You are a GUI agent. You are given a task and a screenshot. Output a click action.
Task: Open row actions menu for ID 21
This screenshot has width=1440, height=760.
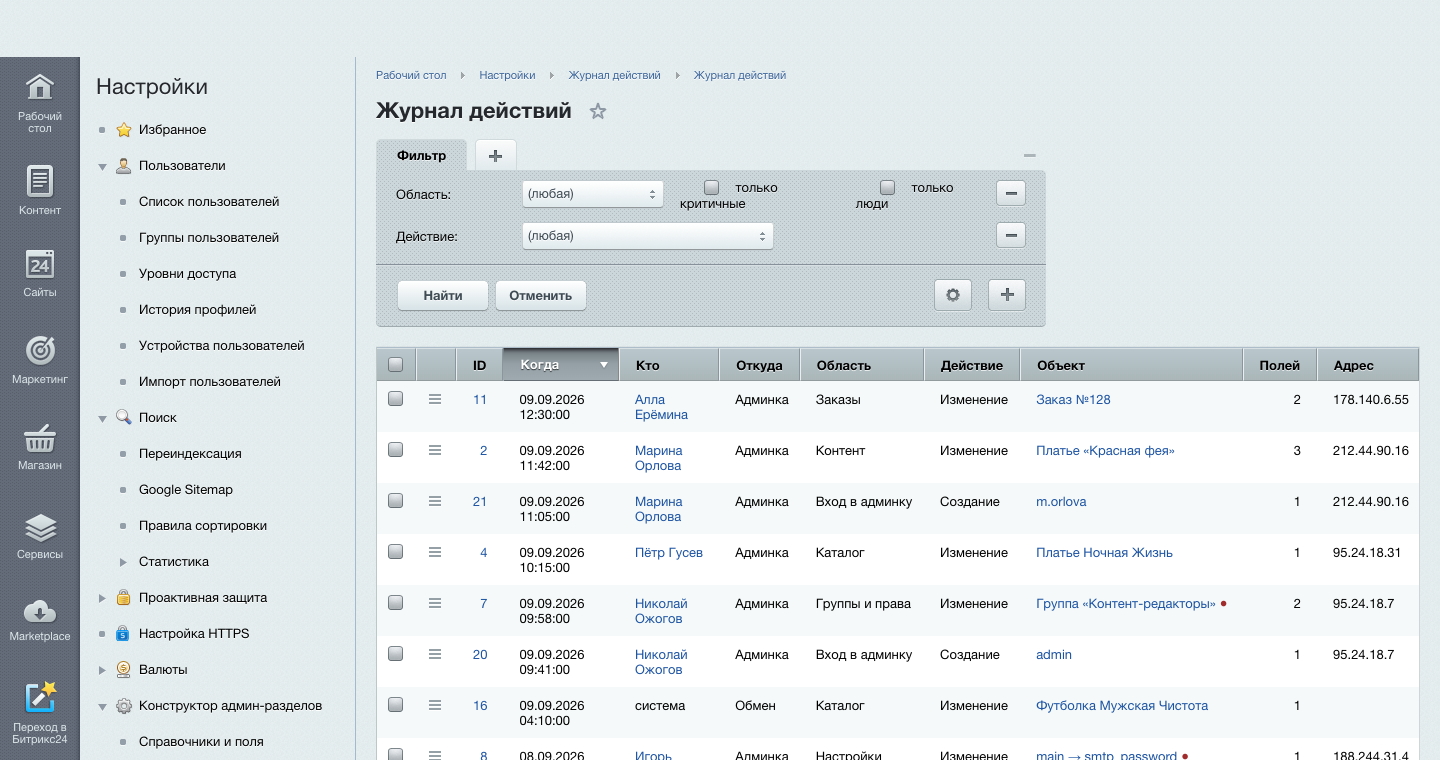point(435,501)
